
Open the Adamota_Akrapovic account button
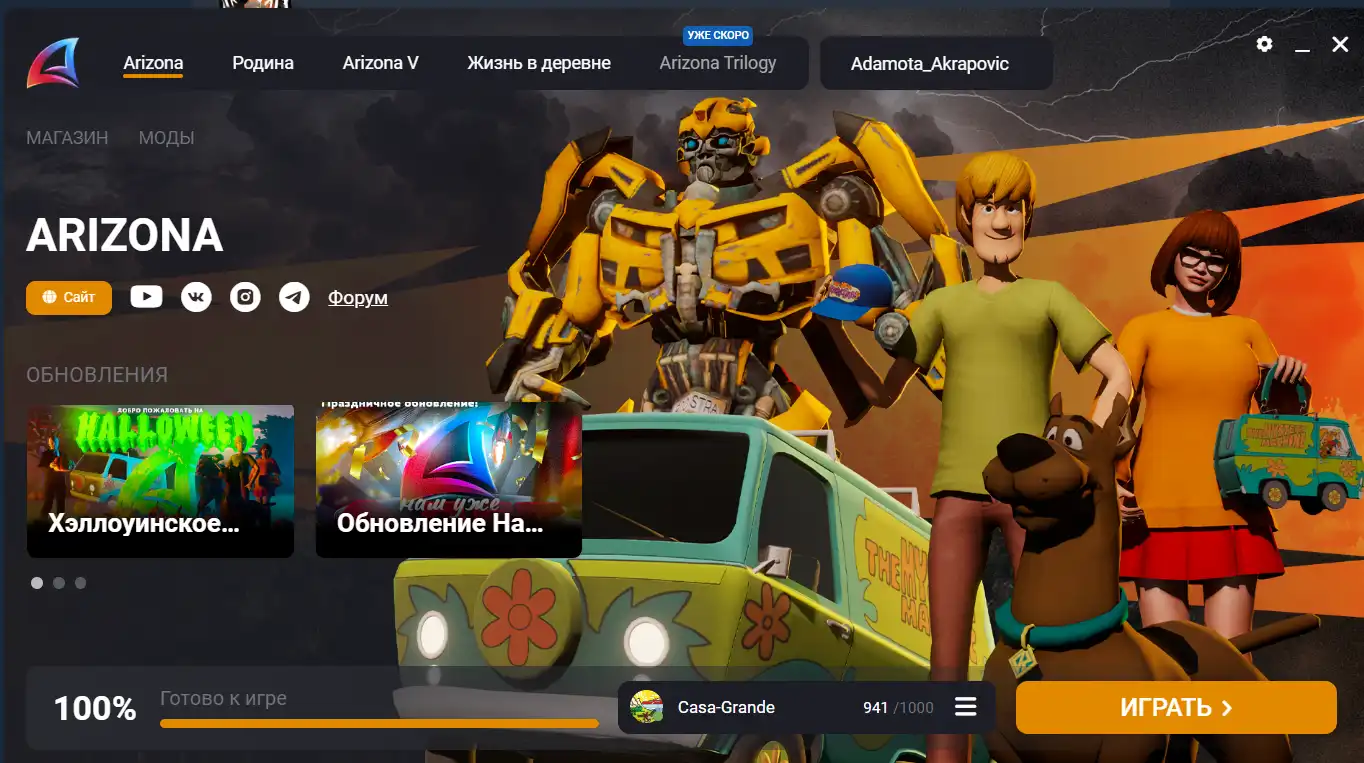pyautogui.click(x=936, y=64)
